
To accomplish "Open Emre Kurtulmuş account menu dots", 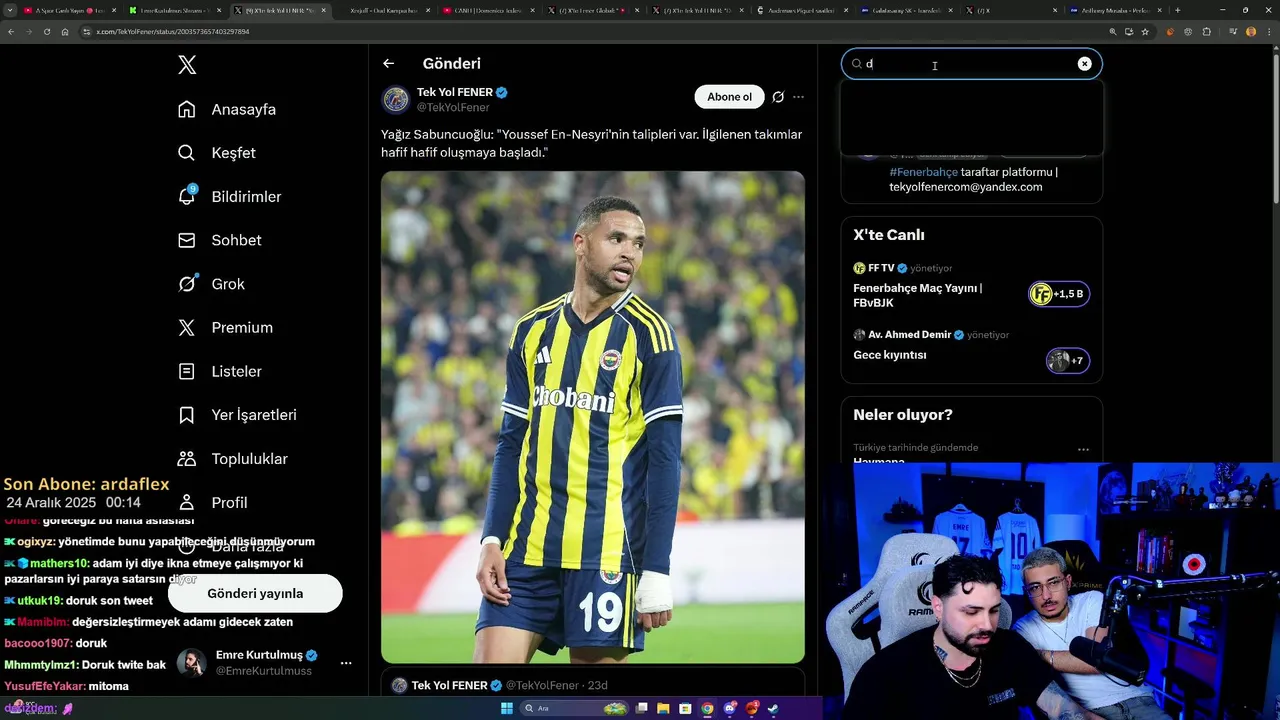I will pyautogui.click(x=346, y=663).
